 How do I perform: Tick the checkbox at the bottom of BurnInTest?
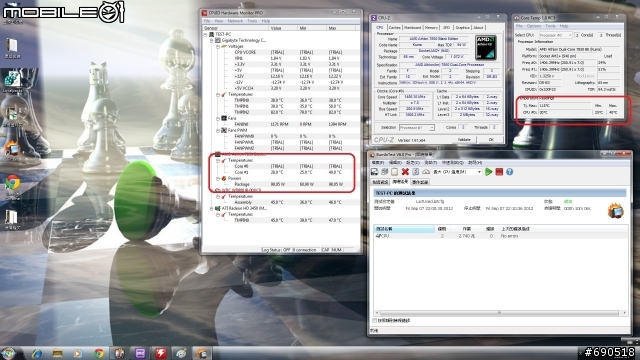click(x=375, y=321)
